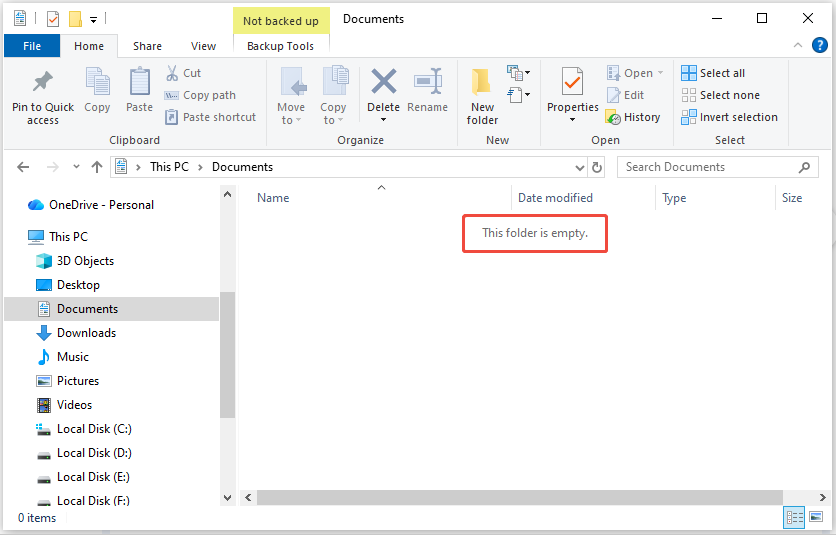The image size is (836, 535).
Task: Open the ribbon Help question mark icon
Action: point(820,46)
